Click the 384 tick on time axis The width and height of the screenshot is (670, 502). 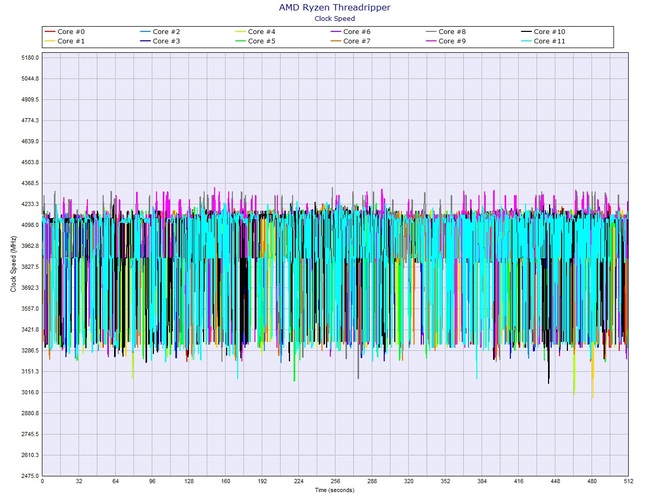pyautogui.click(x=482, y=481)
